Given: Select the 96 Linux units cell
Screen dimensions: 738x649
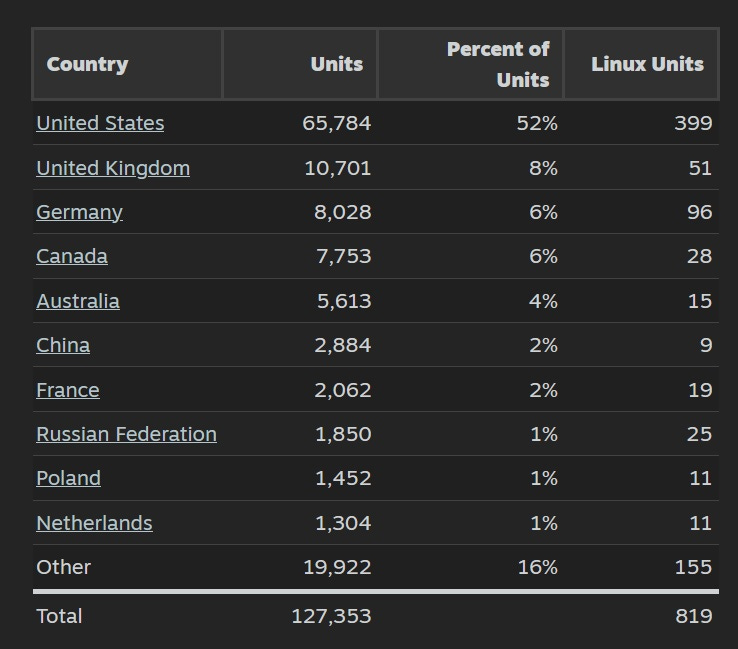Looking at the screenshot, I should point(699,212).
